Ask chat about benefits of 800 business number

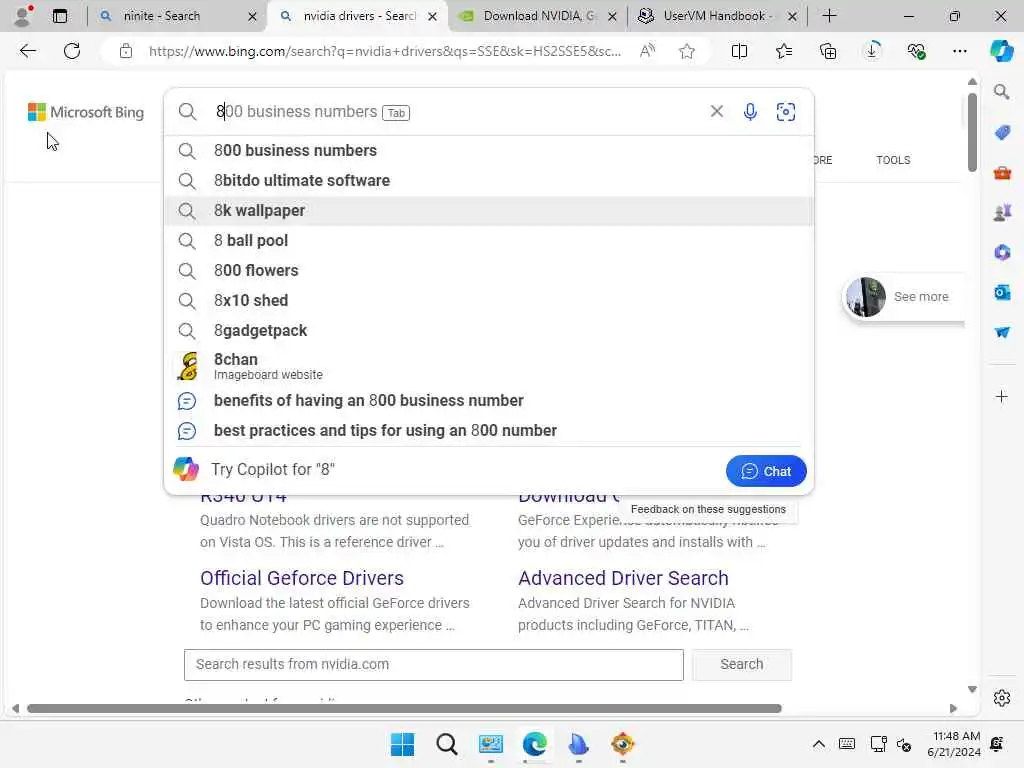(x=488, y=401)
